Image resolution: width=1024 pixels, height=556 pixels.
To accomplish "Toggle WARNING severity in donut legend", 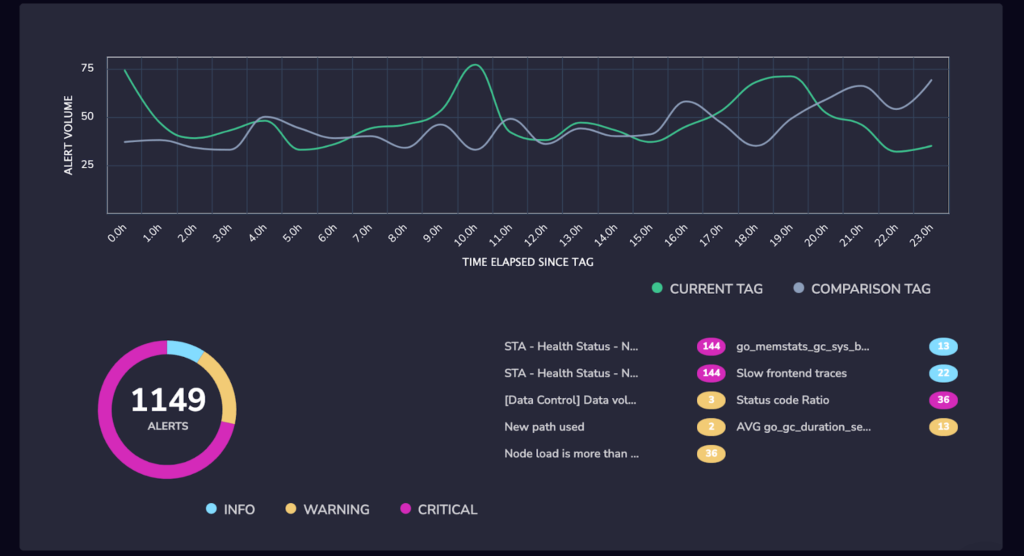I will (327, 509).
